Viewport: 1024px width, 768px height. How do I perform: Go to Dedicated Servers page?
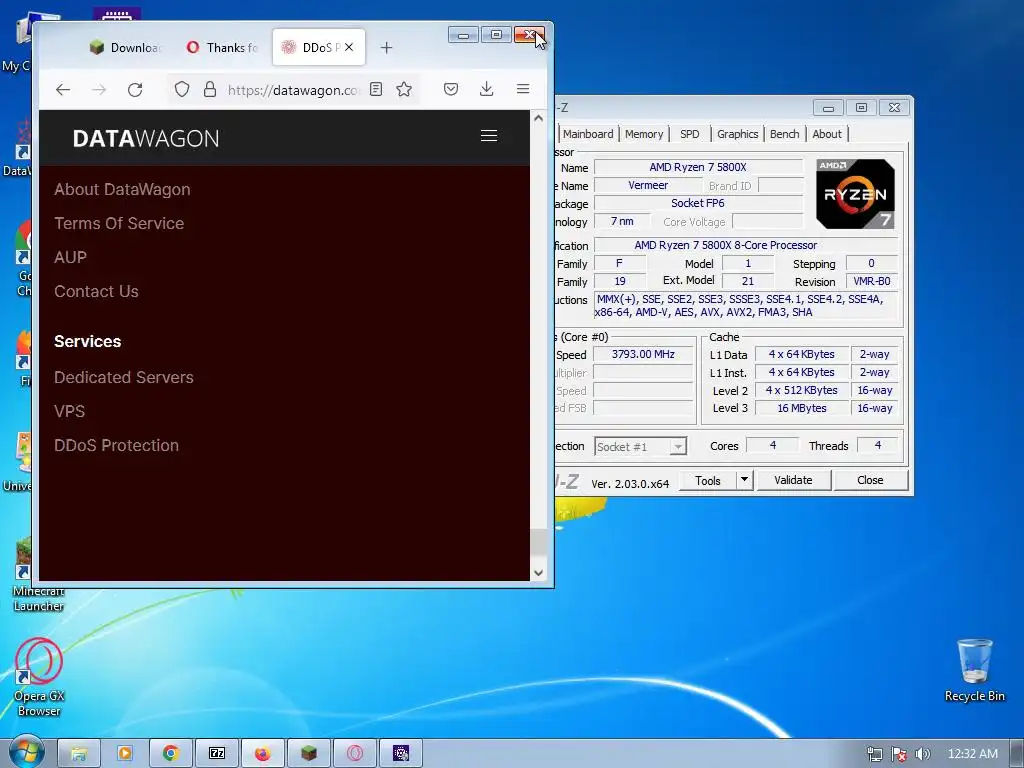pos(123,377)
